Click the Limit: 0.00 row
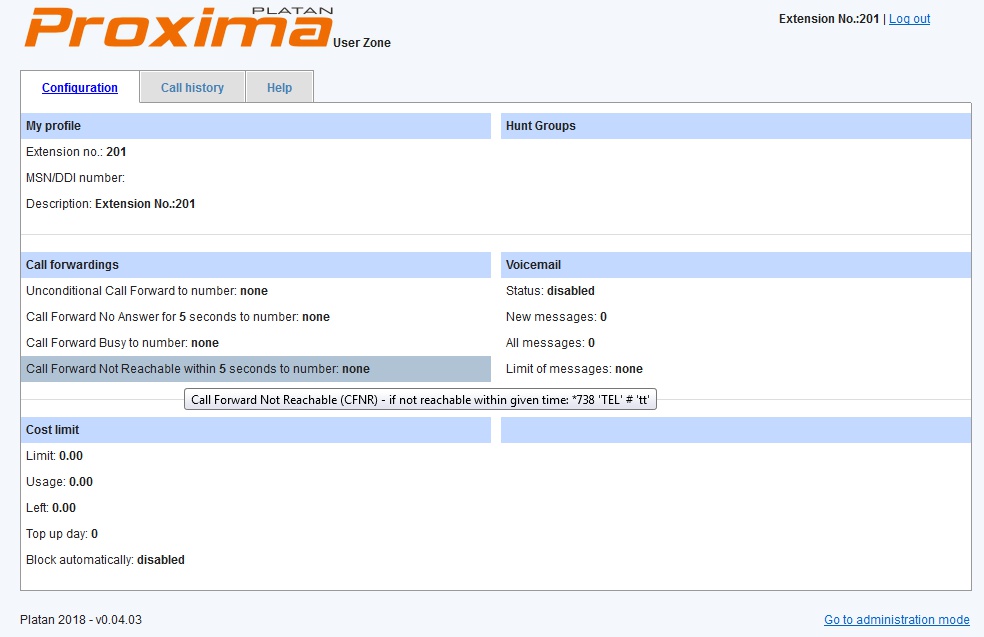Image resolution: width=984 pixels, height=637 pixels. point(255,456)
